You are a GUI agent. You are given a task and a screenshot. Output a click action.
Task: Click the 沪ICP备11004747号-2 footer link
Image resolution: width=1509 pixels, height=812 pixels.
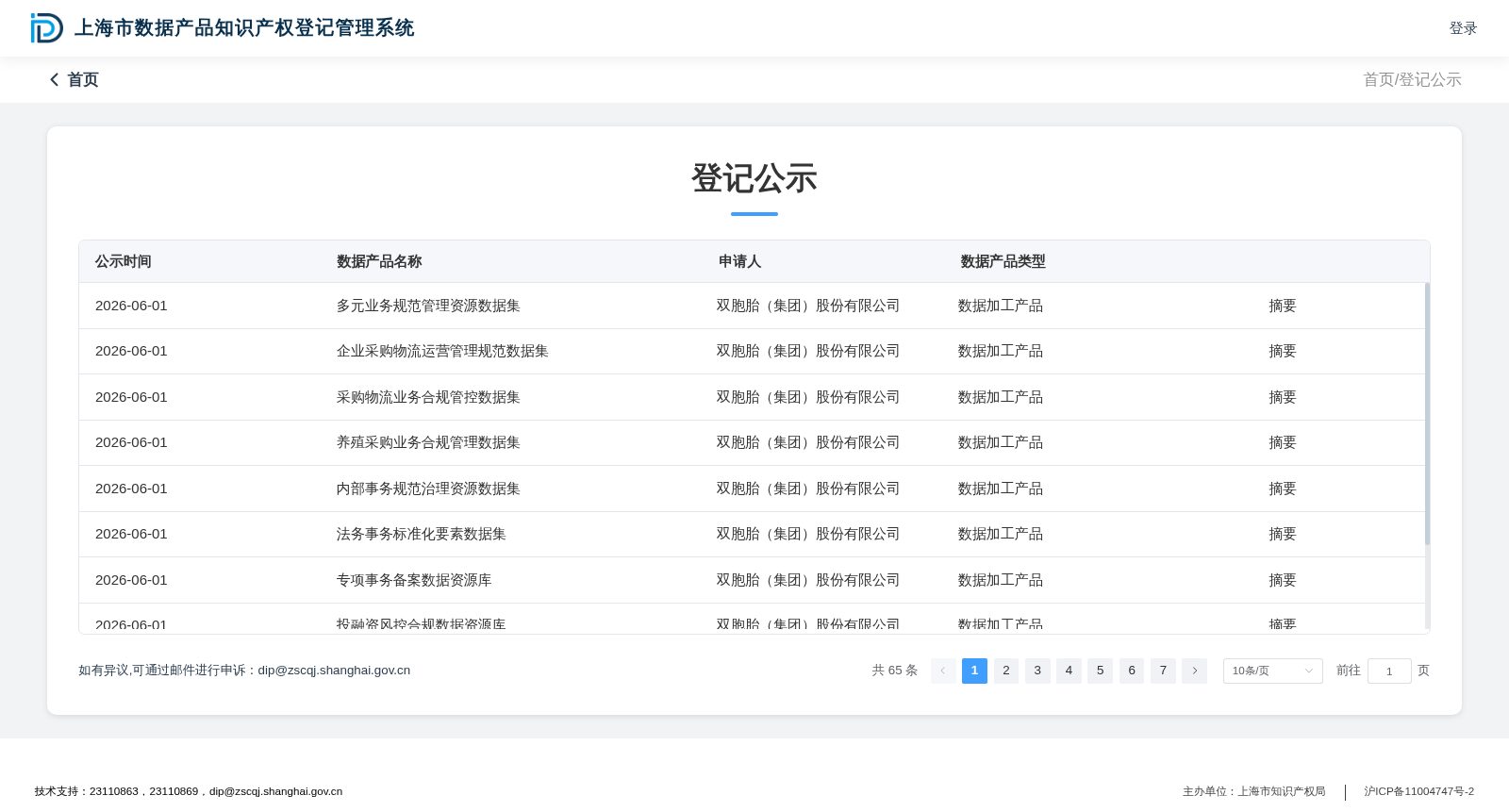[x=1418, y=791]
